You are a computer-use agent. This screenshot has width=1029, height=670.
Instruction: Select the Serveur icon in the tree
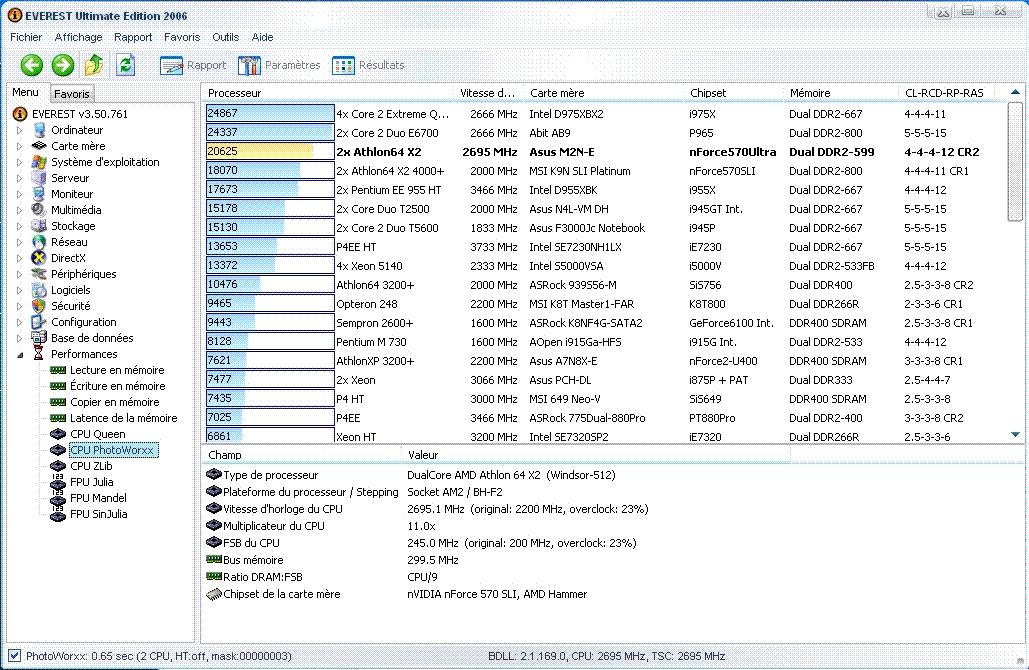pos(39,178)
